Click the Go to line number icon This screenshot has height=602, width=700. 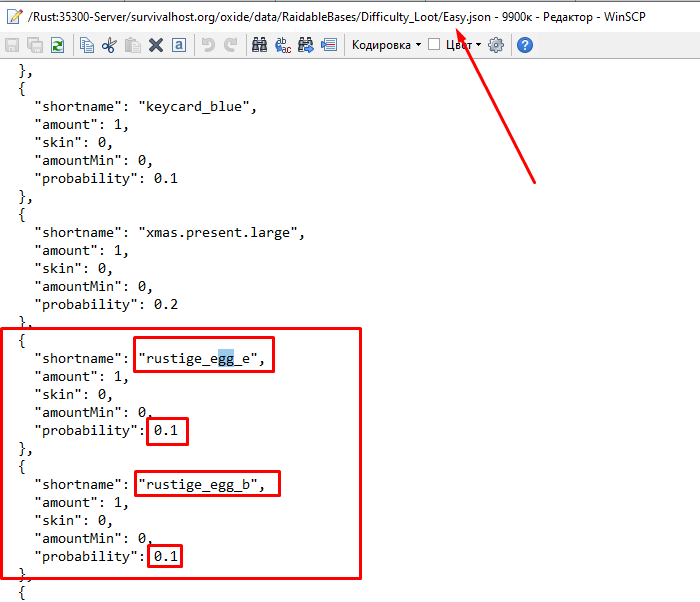[x=329, y=45]
